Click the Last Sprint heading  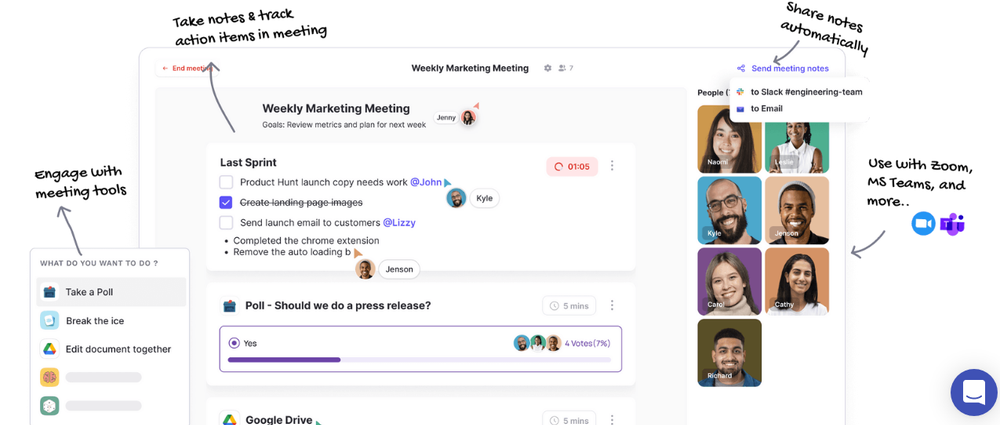click(248, 163)
